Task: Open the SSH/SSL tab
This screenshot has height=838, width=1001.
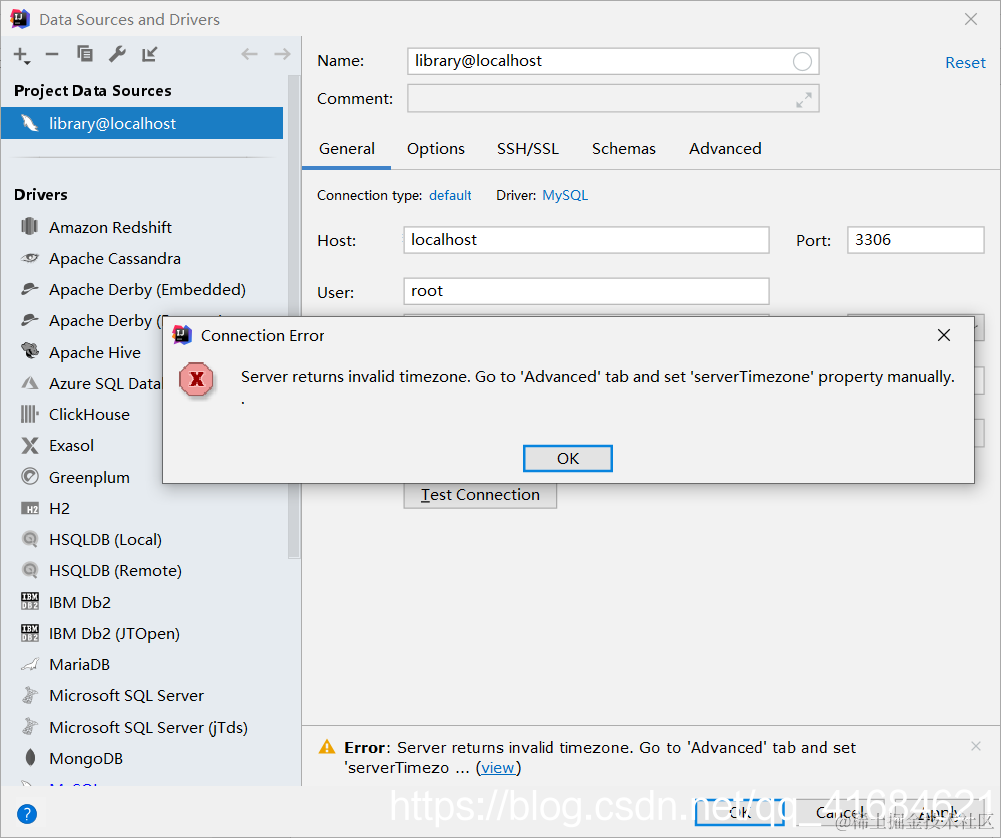Action: (527, 149)
